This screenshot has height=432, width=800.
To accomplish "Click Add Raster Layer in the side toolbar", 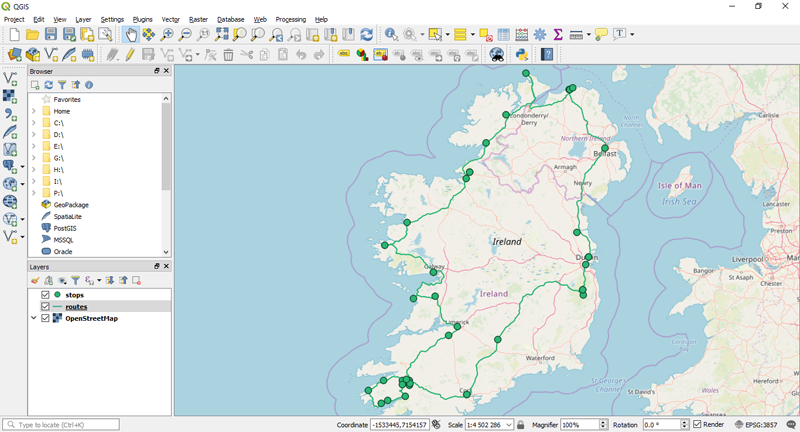I will (x=10, y=96).
